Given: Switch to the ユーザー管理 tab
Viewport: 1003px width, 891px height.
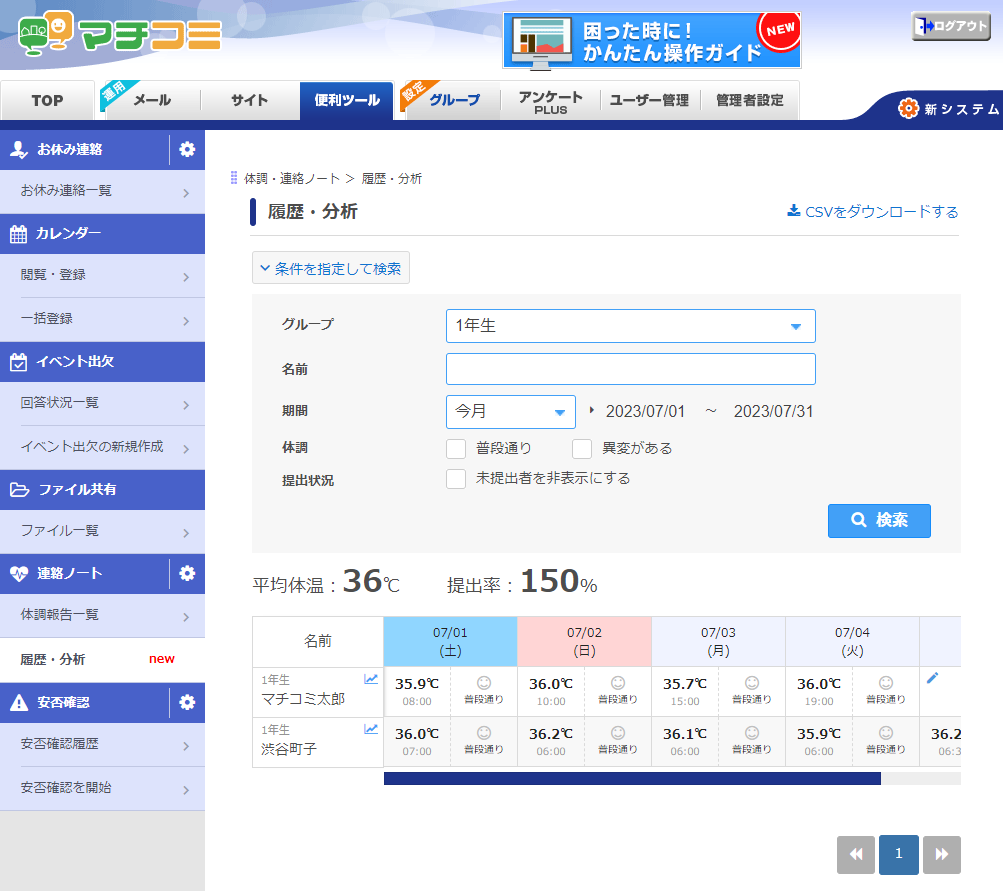Looking at the screenshot, I should click(649, 100).
